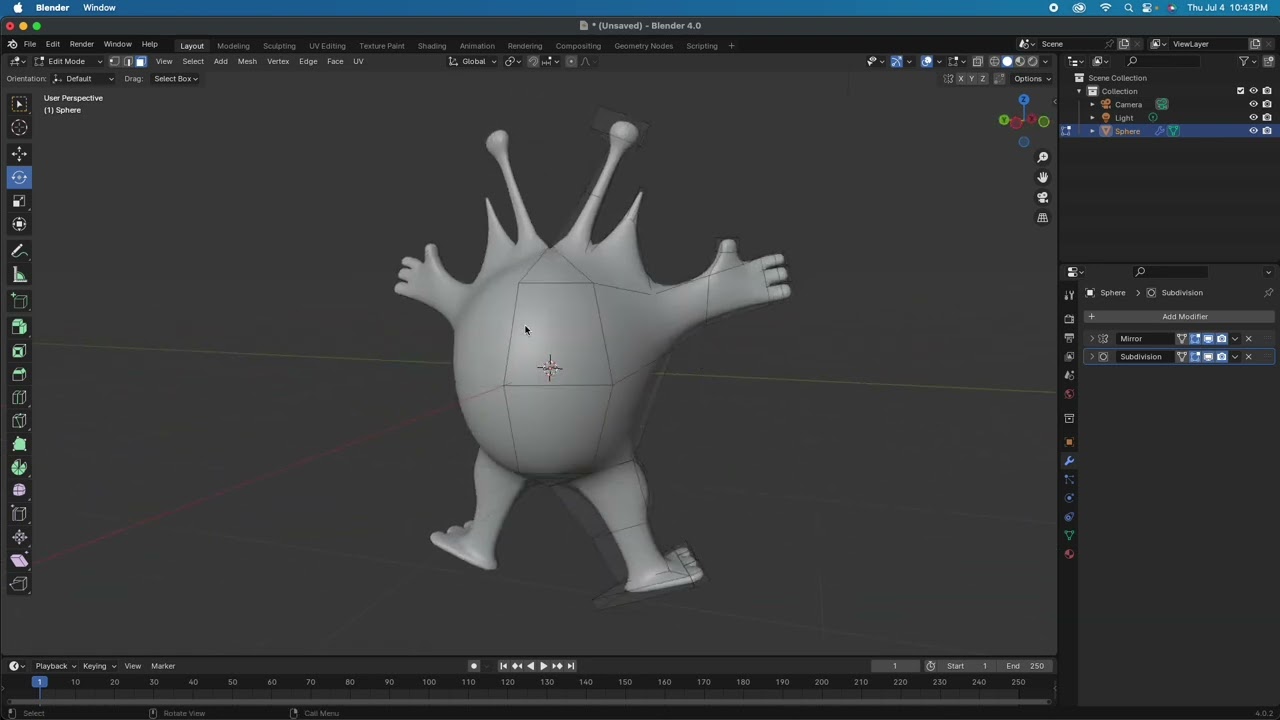Hide Sphere in viewport via eye icon
The width and height of the screenshot is (1280, 720).
tap(1253, 131)
